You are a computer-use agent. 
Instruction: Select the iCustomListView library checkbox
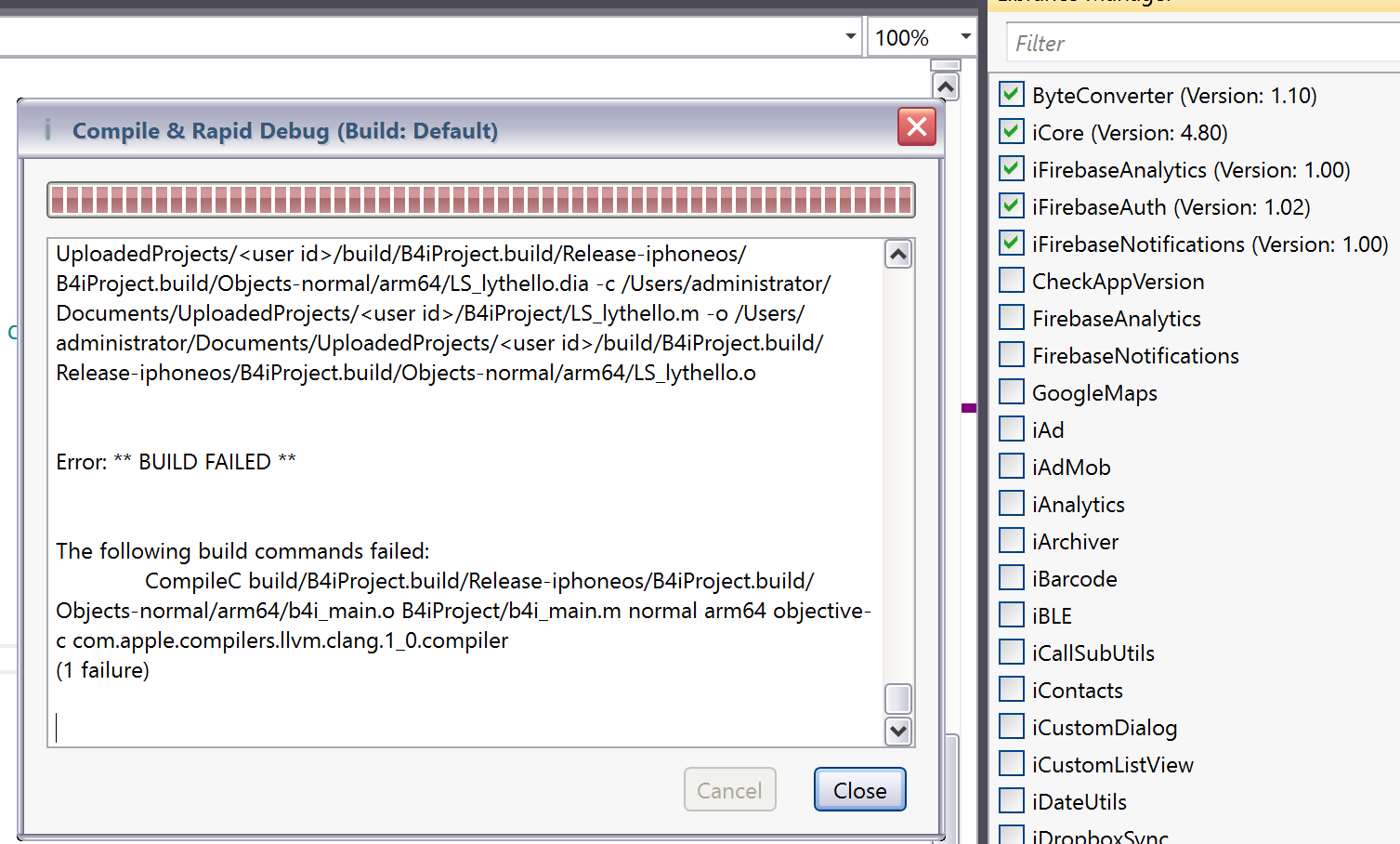(1012, 764)
